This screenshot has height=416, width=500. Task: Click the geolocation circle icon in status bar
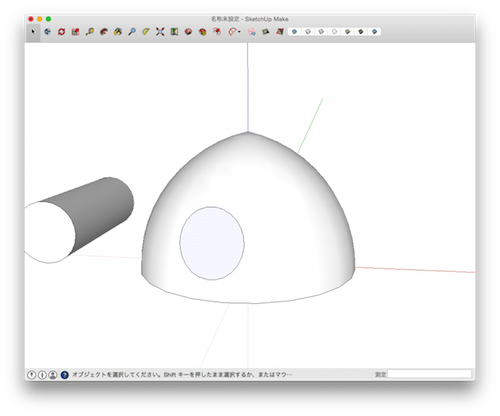pyautogui.click(x=31, y=375)
